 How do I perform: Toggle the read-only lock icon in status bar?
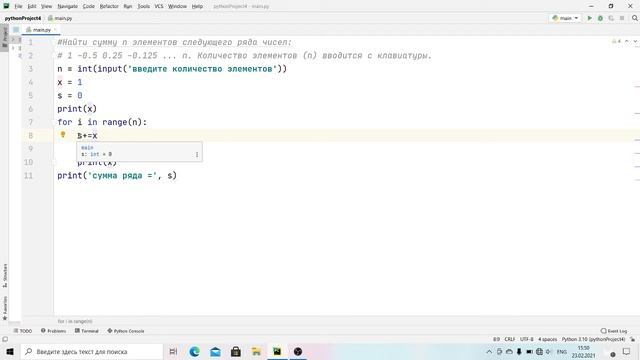[x=633, y=339]
